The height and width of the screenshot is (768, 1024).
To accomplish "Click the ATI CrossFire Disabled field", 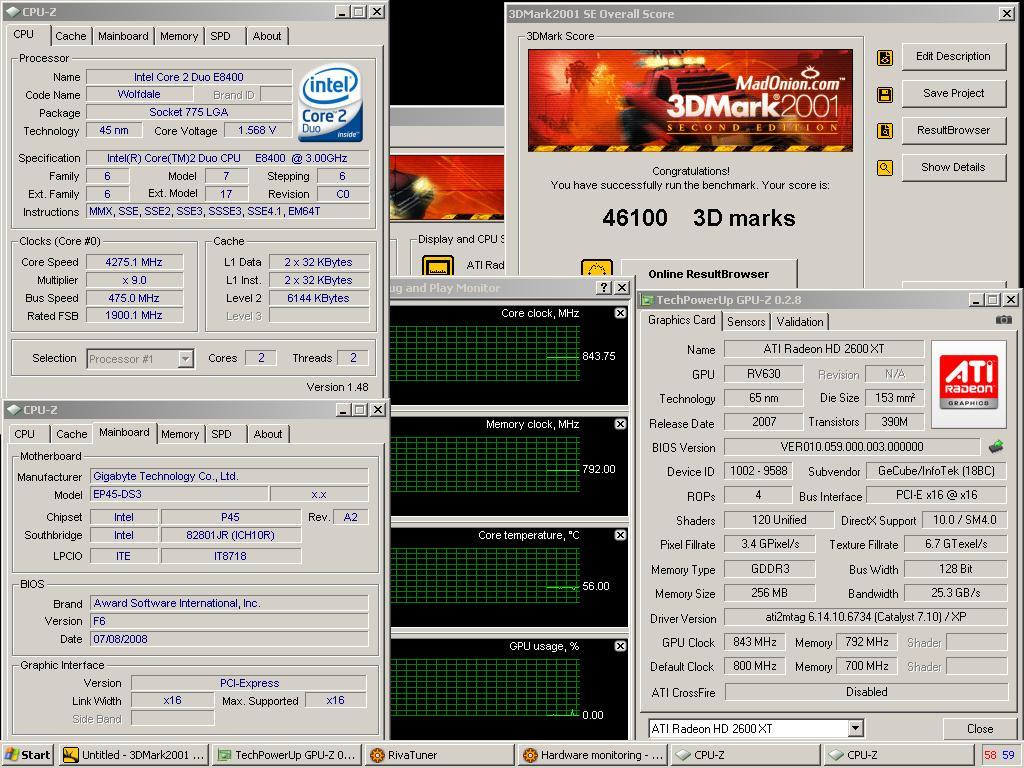I will (866, 692).
